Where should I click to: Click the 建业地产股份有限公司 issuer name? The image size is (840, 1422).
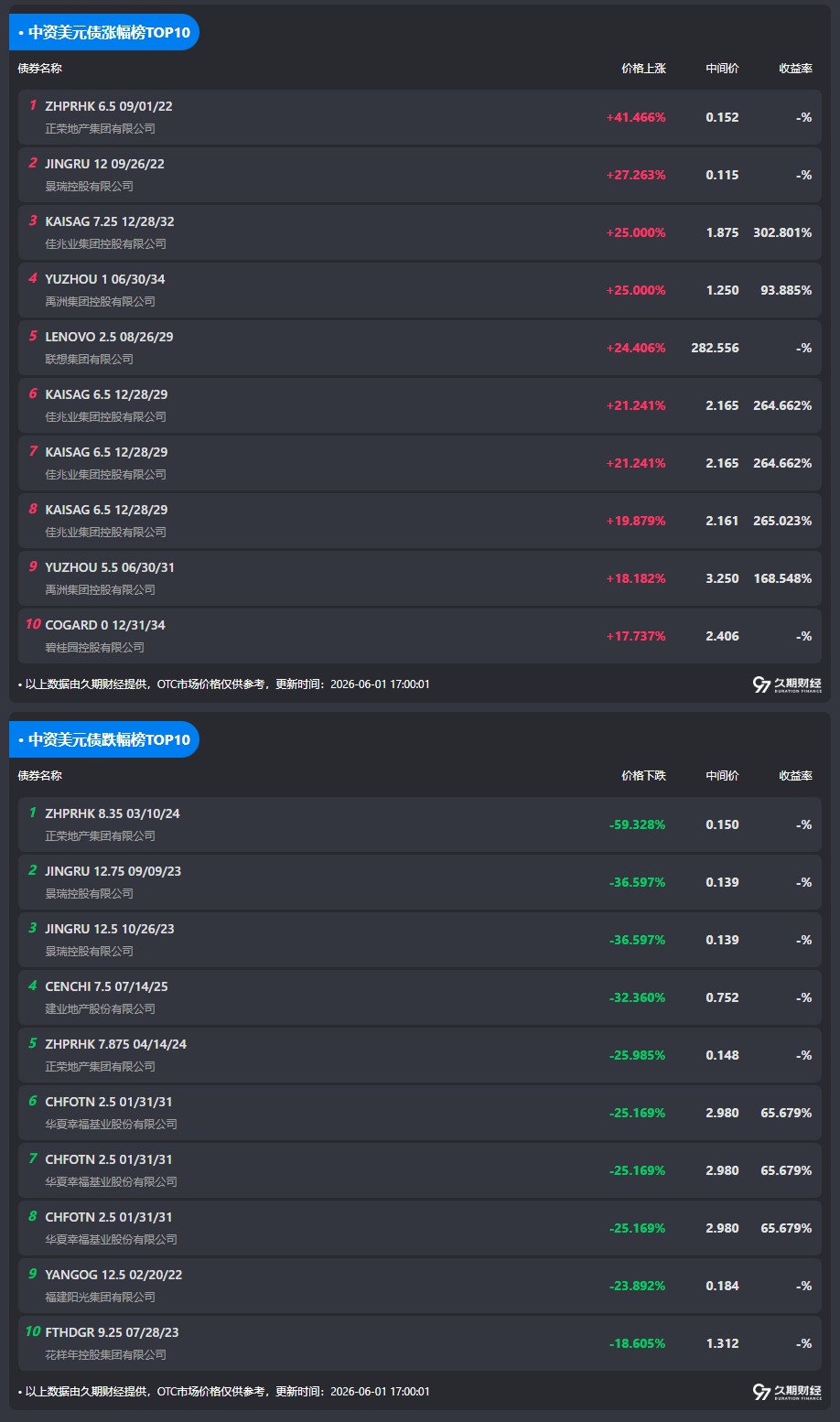[101, 1009]
